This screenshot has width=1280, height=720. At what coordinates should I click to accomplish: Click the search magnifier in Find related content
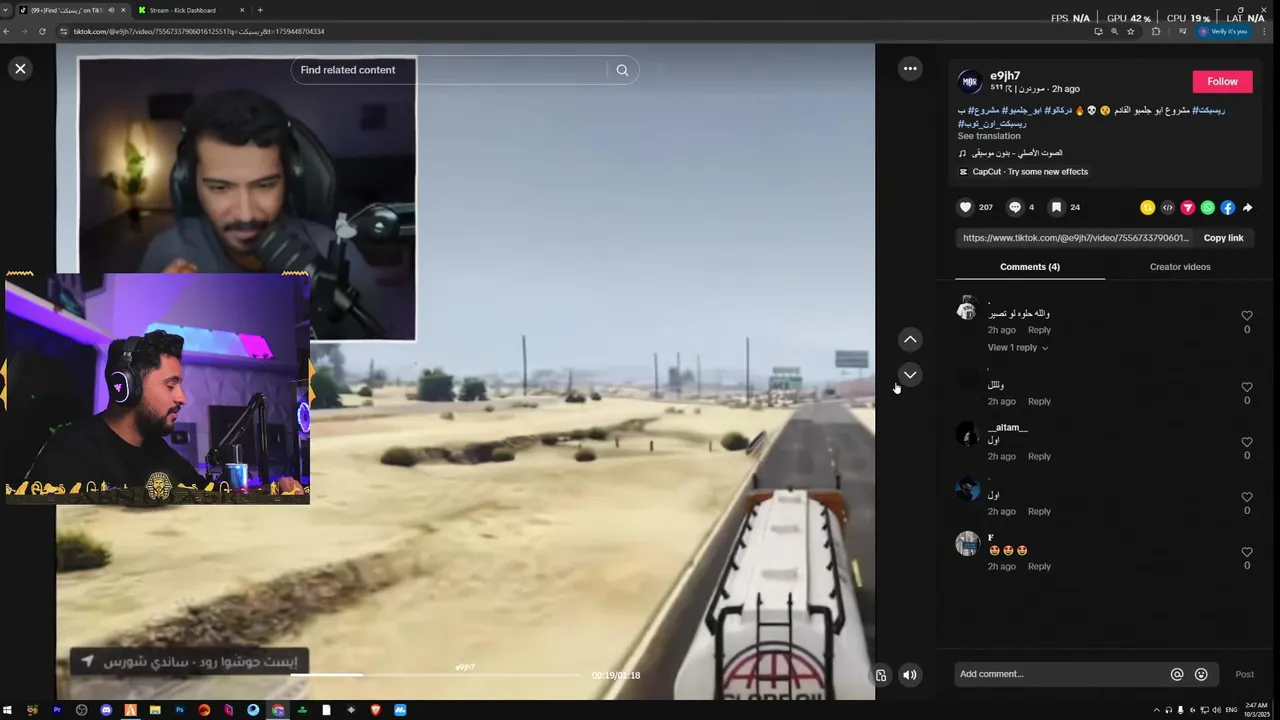pos(622,70)
